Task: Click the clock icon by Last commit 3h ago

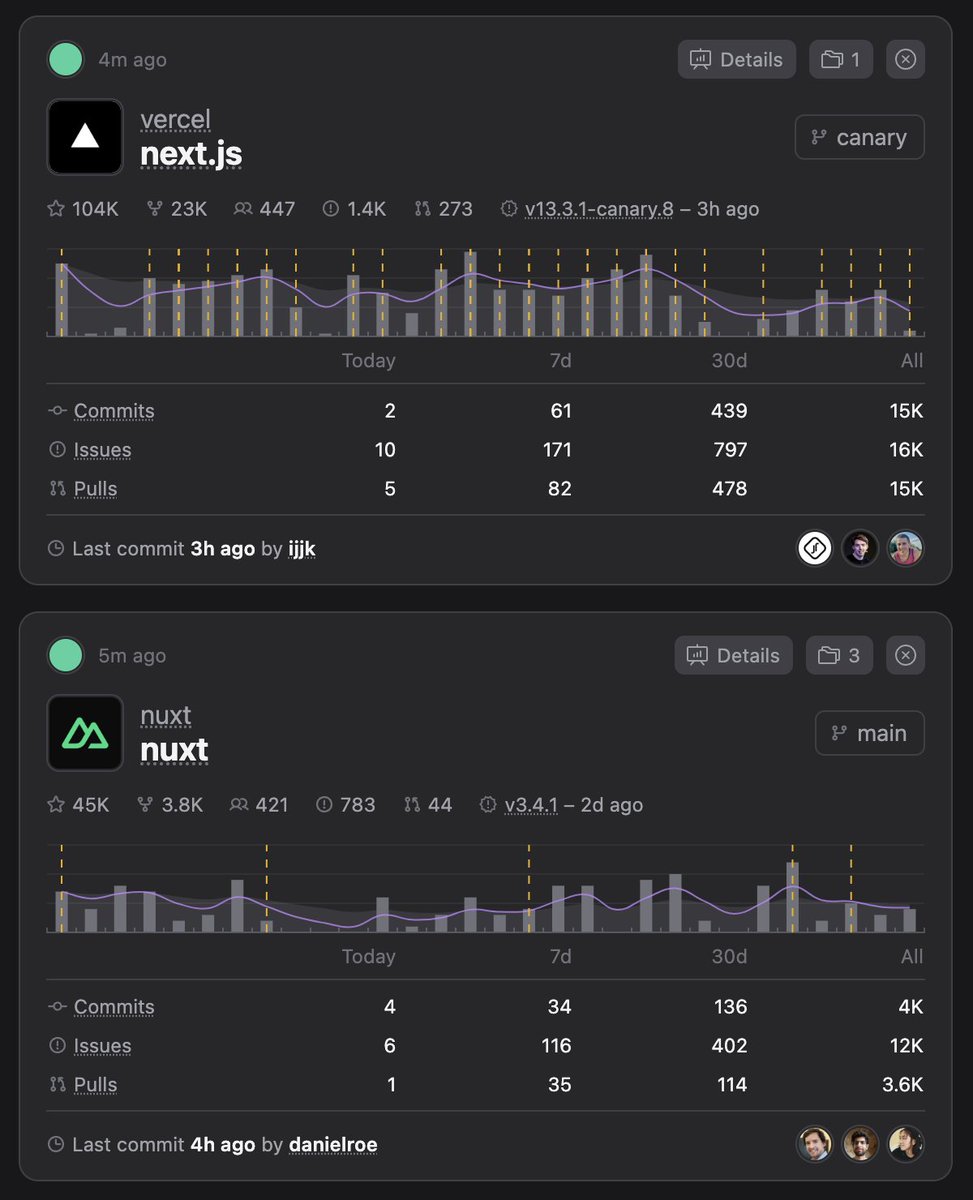Action: point(56,549)
